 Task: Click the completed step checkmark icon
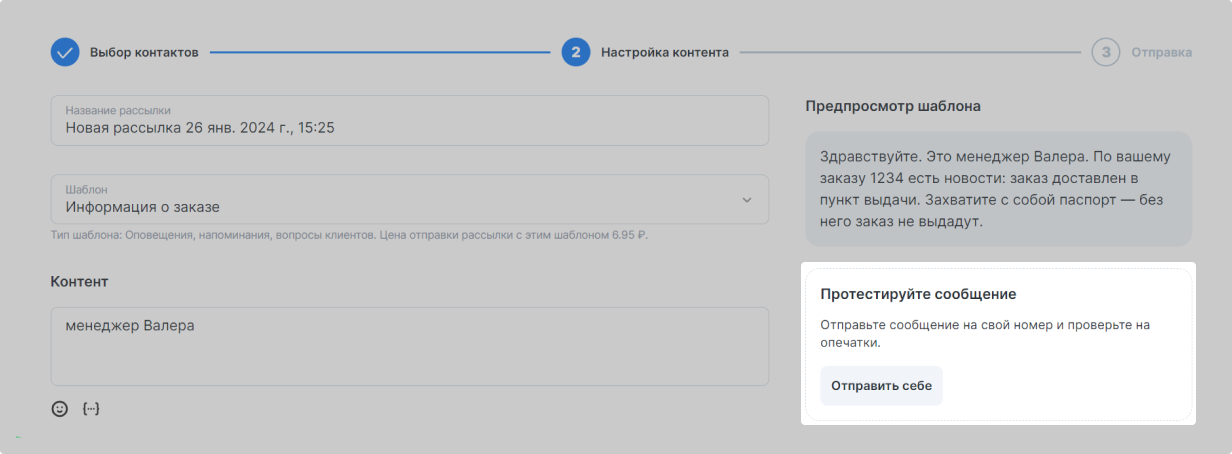point(65,52)
